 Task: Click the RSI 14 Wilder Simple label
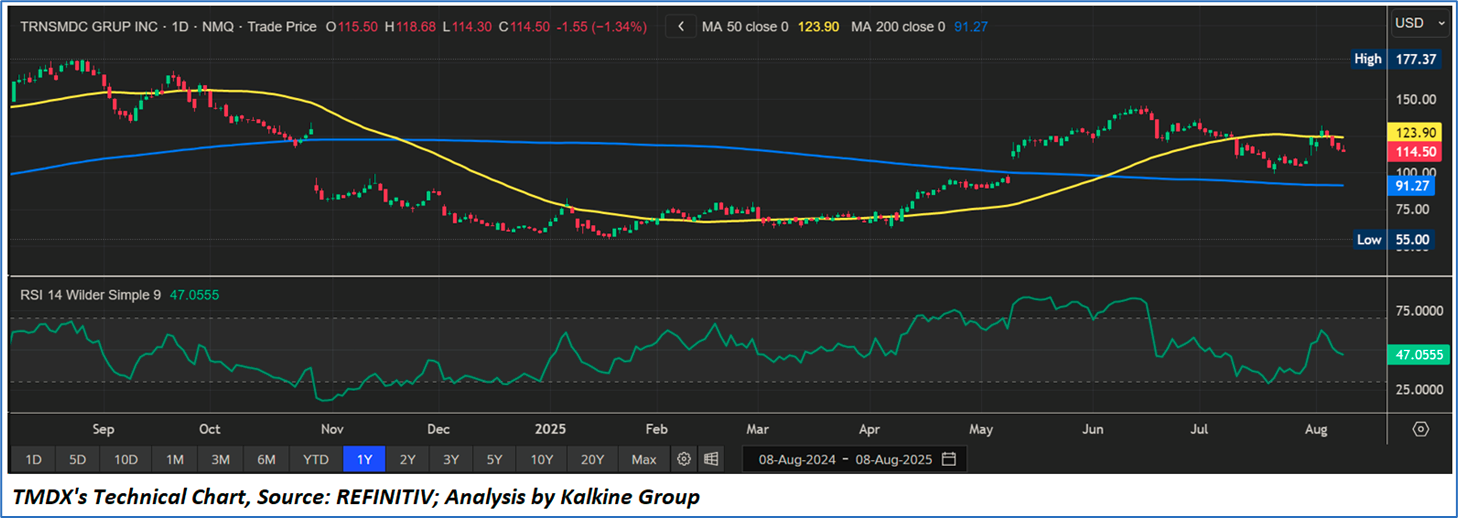point(92,295)
